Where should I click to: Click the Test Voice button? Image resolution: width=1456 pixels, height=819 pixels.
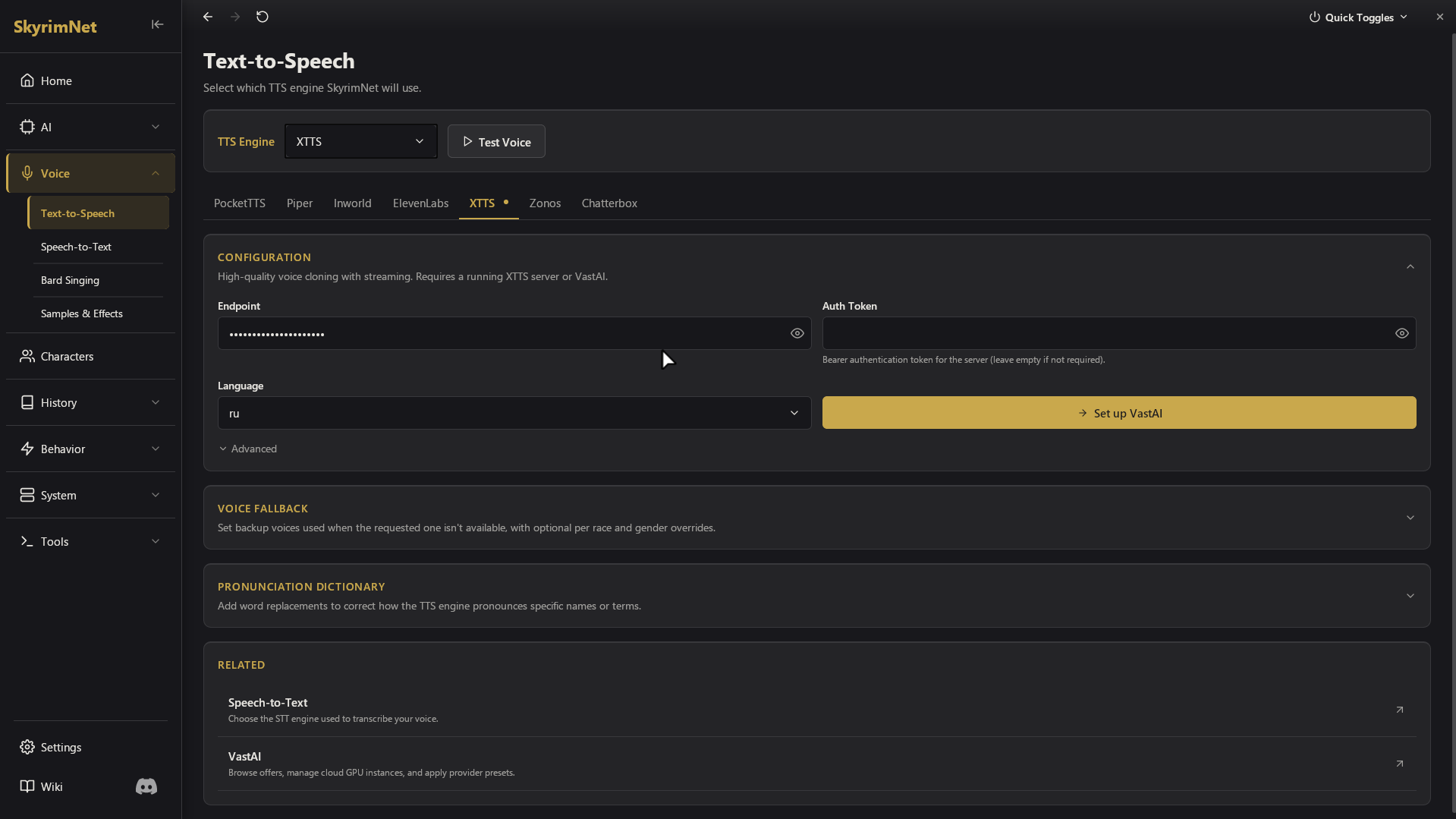point(496,141)
